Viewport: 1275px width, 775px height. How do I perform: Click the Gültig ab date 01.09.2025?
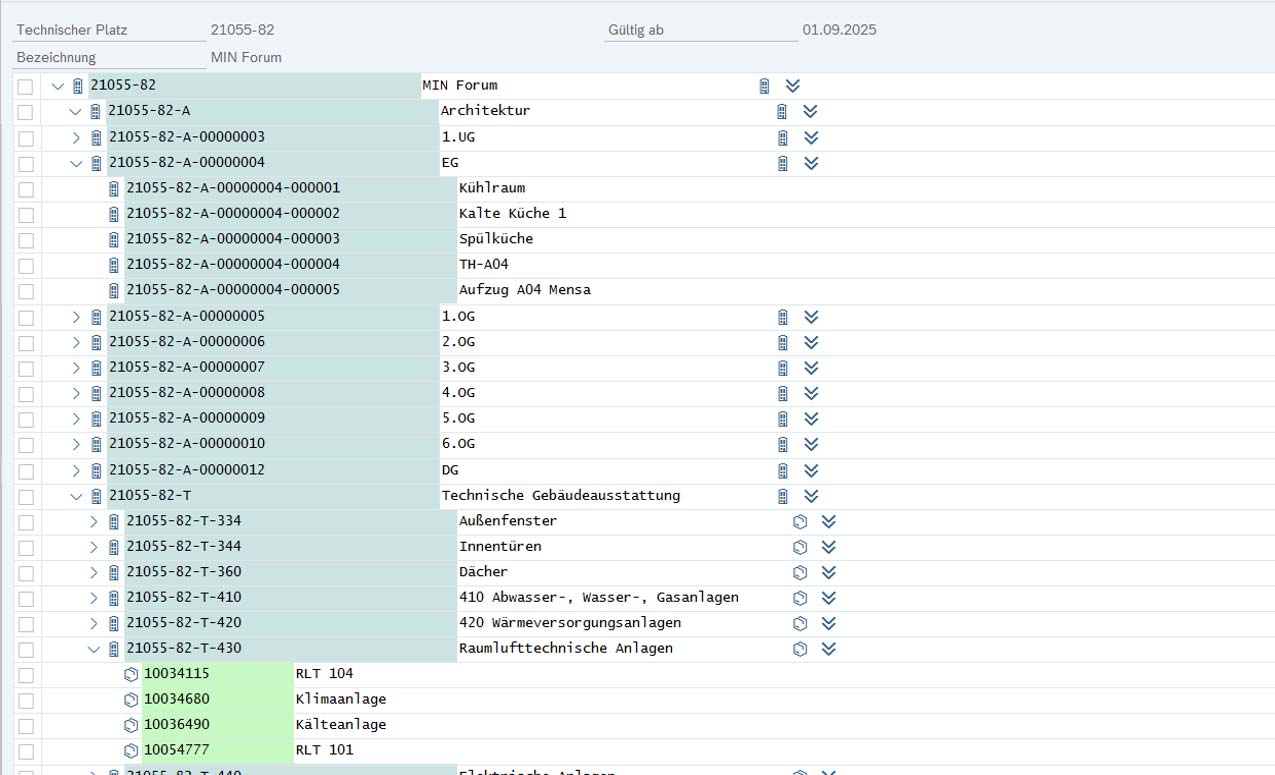click(839, 30)
